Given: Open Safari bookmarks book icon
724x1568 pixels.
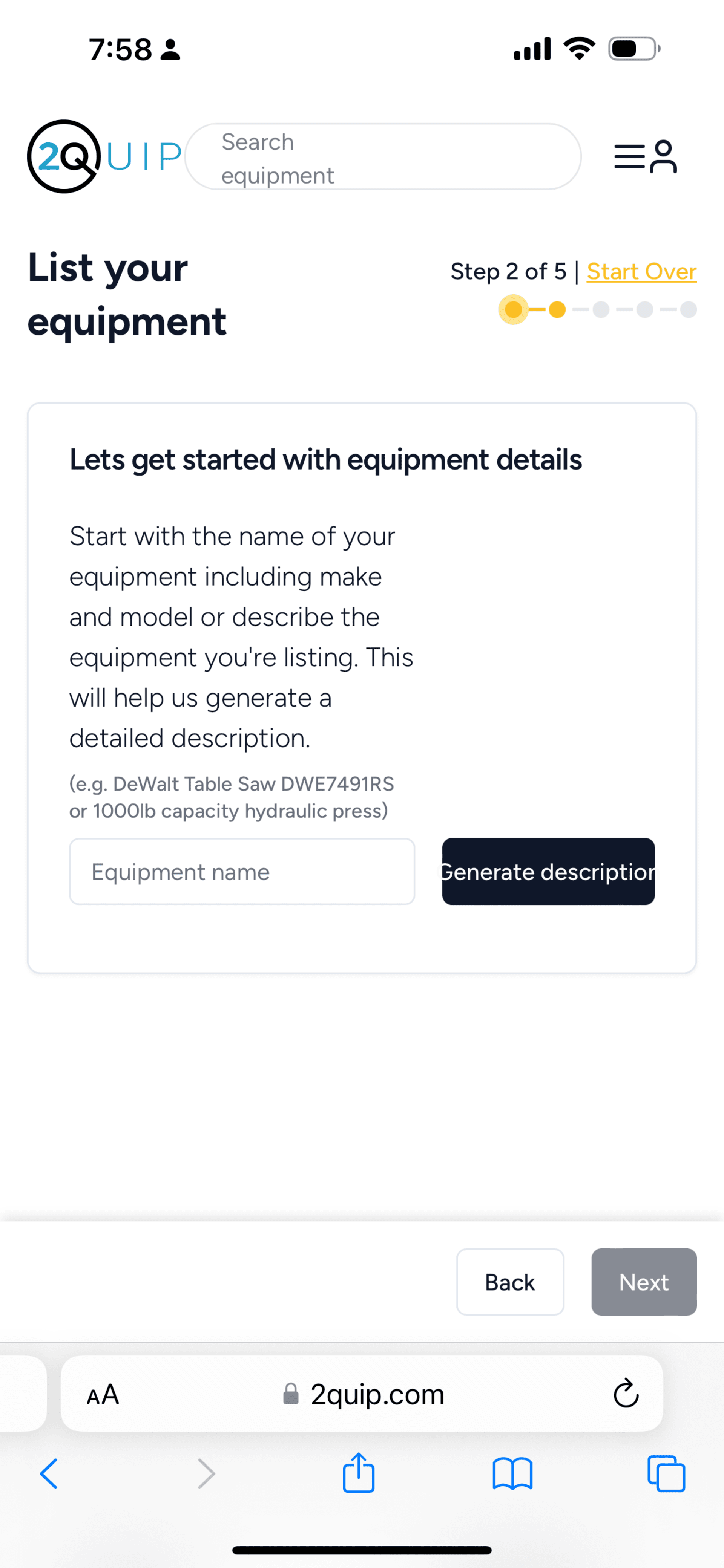Looking at the screenshot, I should click(513, 1474).
